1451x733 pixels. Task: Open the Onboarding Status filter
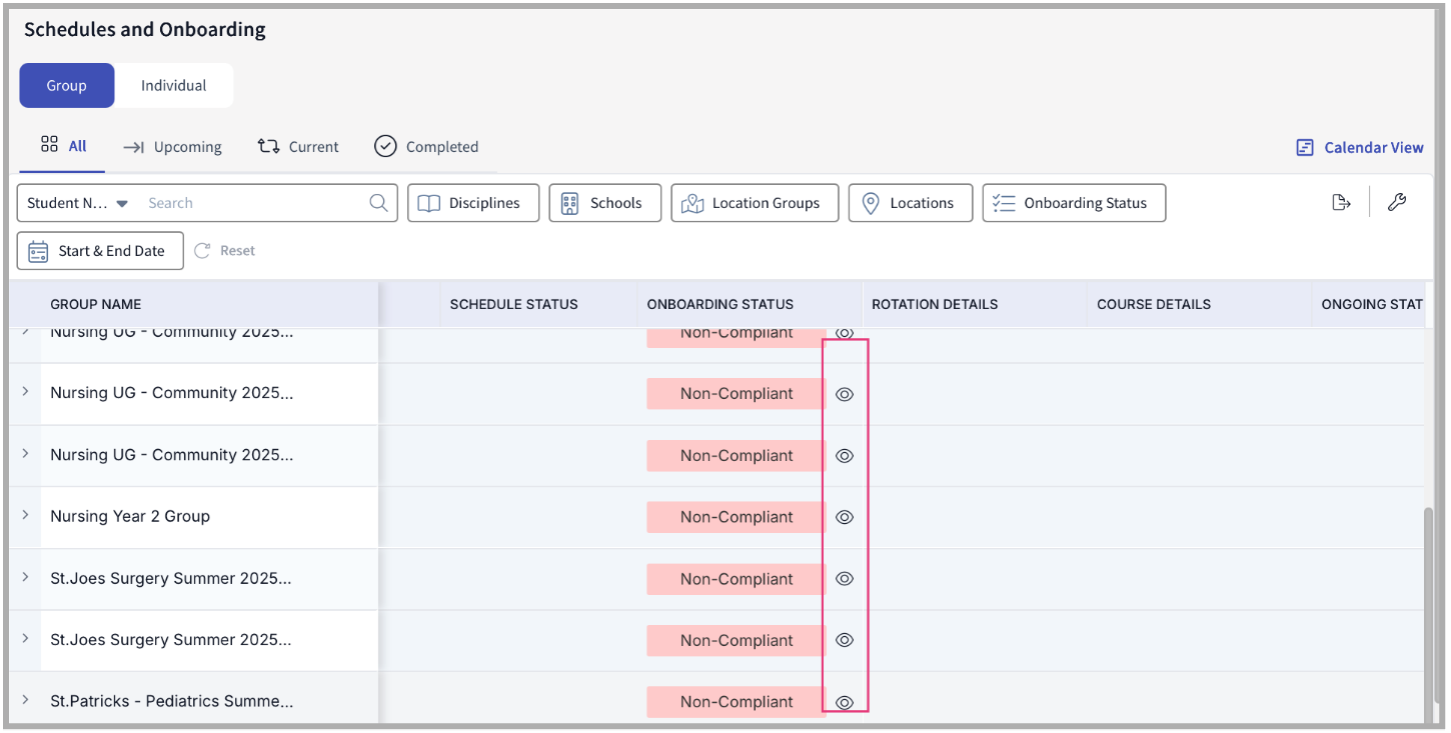(x=1073, y=203)
